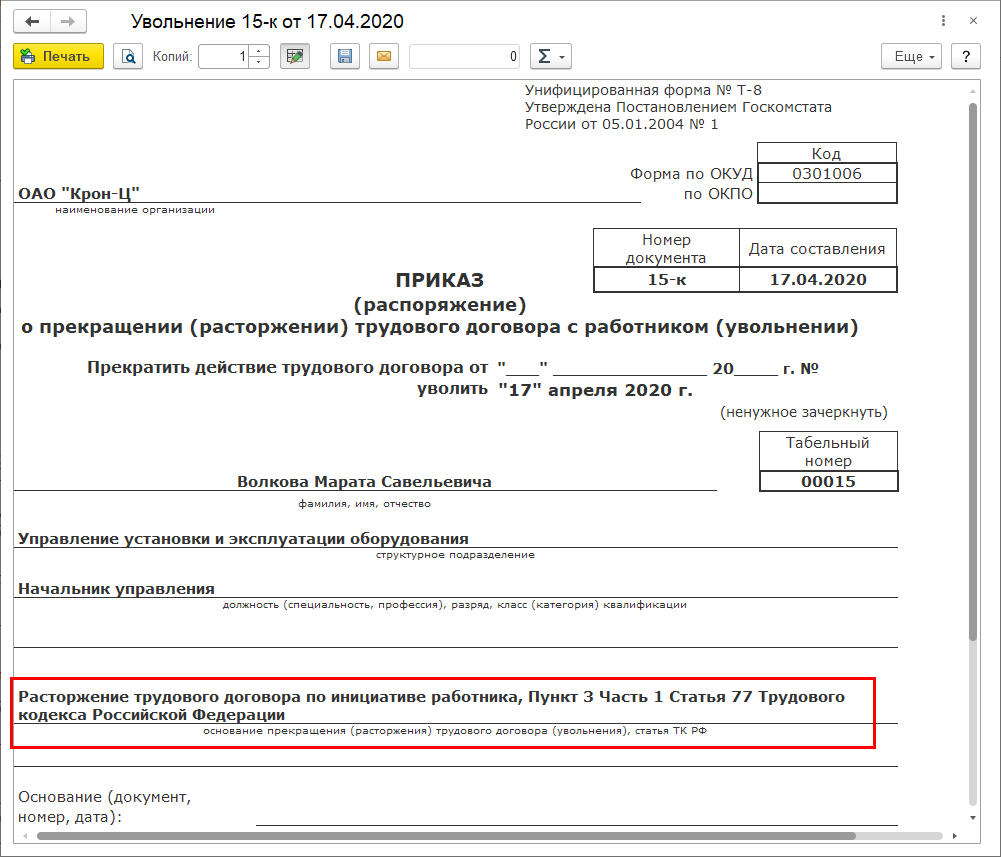Click the horizontal scrollbar right arrow
The height and width of the screenshot is (857, 1001).
coord(954,835)
